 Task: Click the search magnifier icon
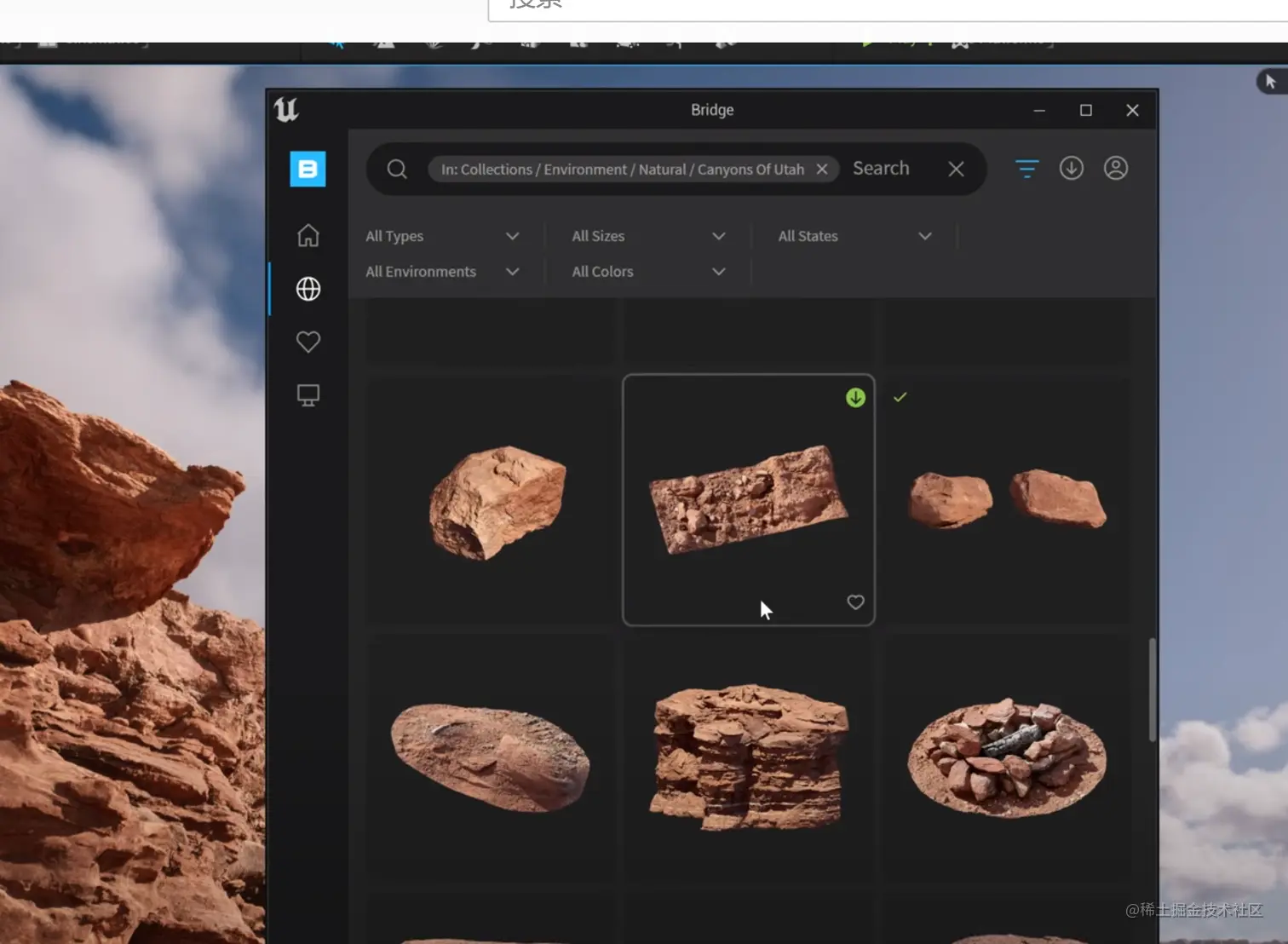(397, 169)
